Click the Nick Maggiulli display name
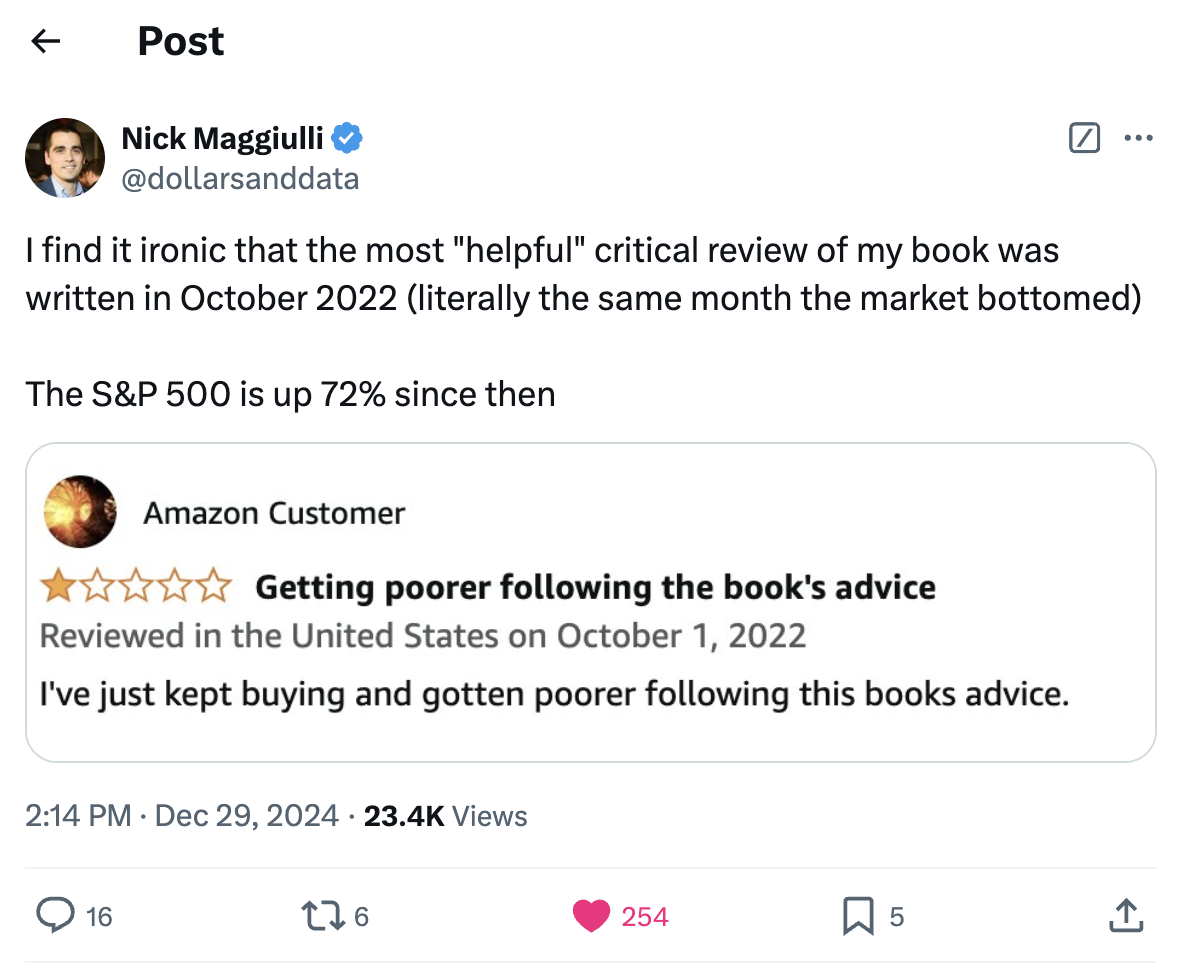The image size is (1180, 966). [x=222, y=138]
